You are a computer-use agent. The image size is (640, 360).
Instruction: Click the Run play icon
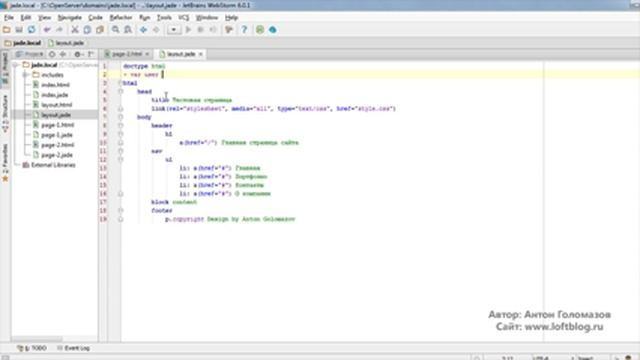[x=188, y=30]
